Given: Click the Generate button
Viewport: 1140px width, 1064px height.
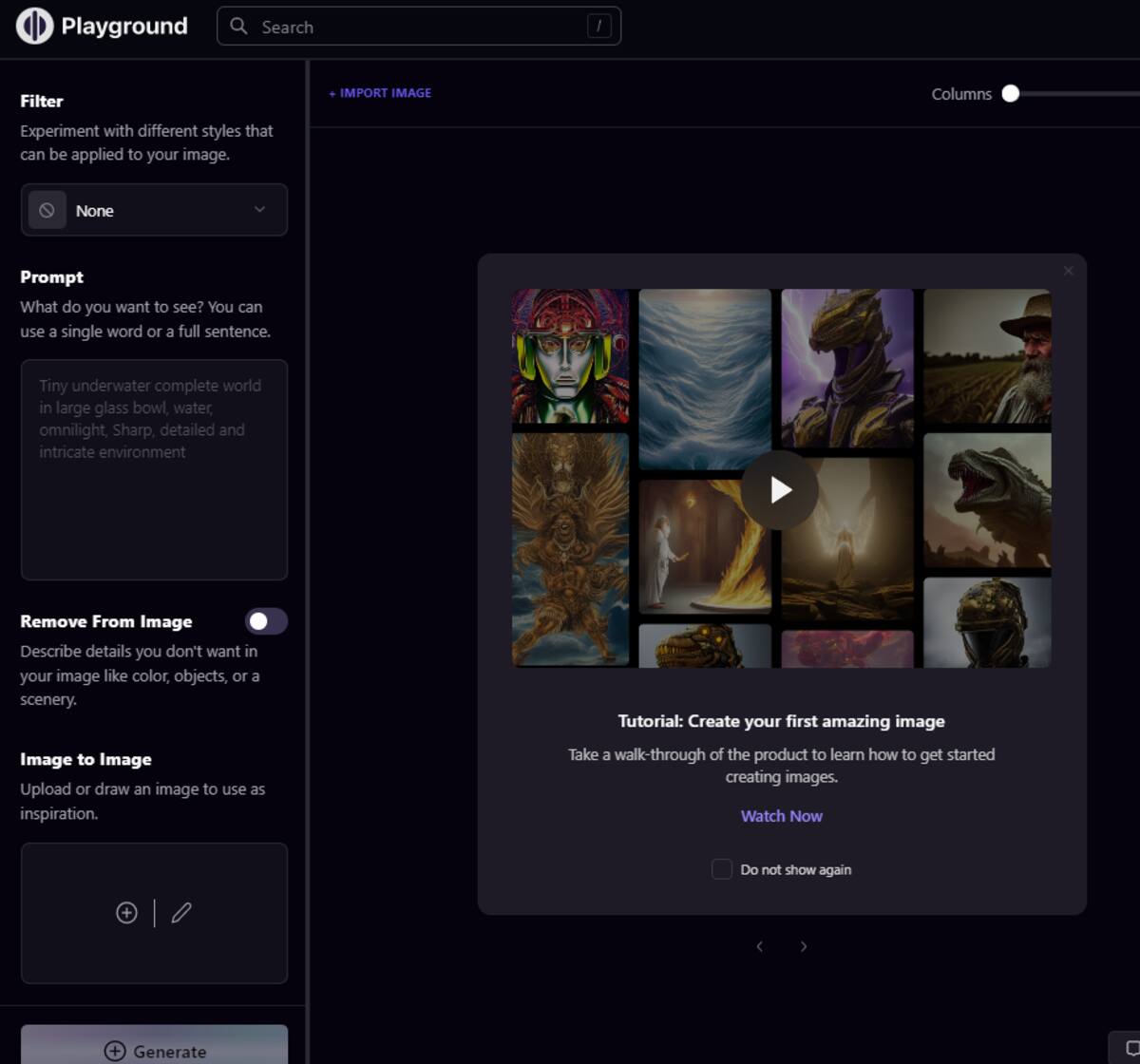Looking at the screenshot, I should coord(154,1045).
